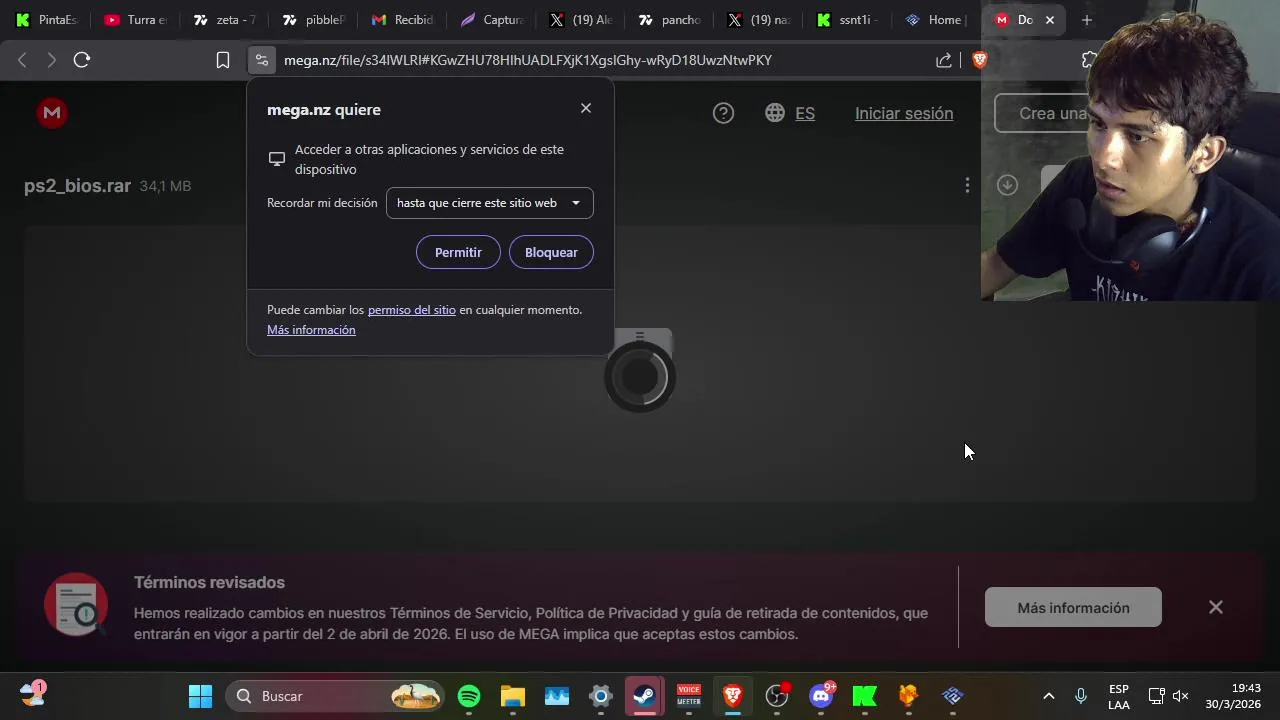Switch to the PintaEs tab
Viewport: 1280px width, 720px height.
(46, 20)
